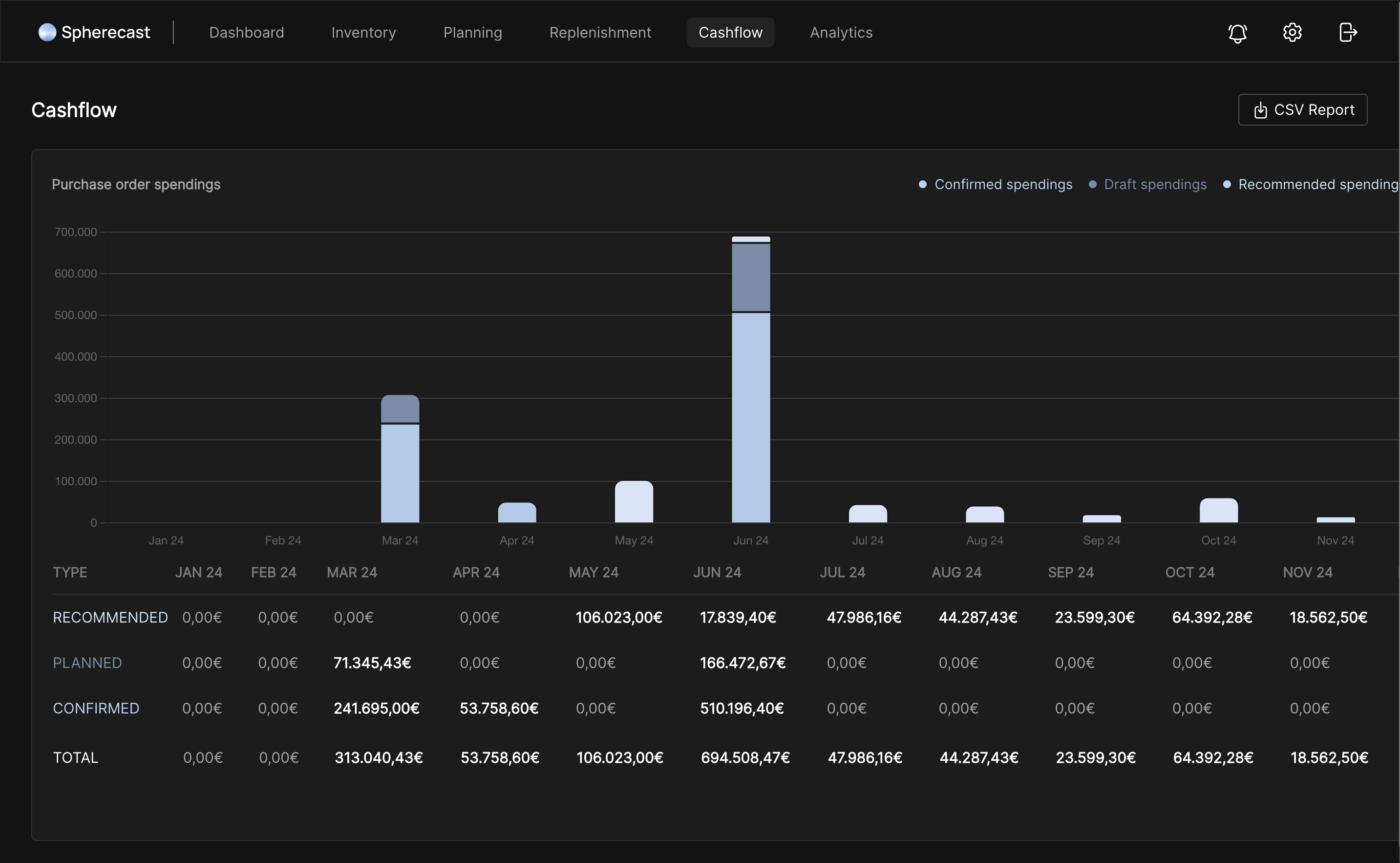Open the Inventory tab

point(363,33)
